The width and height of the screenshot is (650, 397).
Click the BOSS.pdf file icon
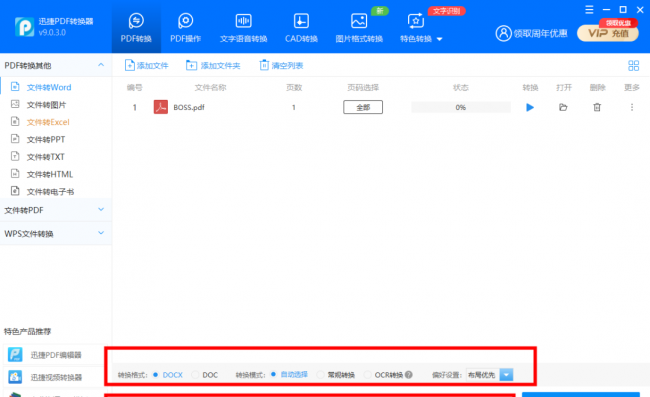coord(160,107)
